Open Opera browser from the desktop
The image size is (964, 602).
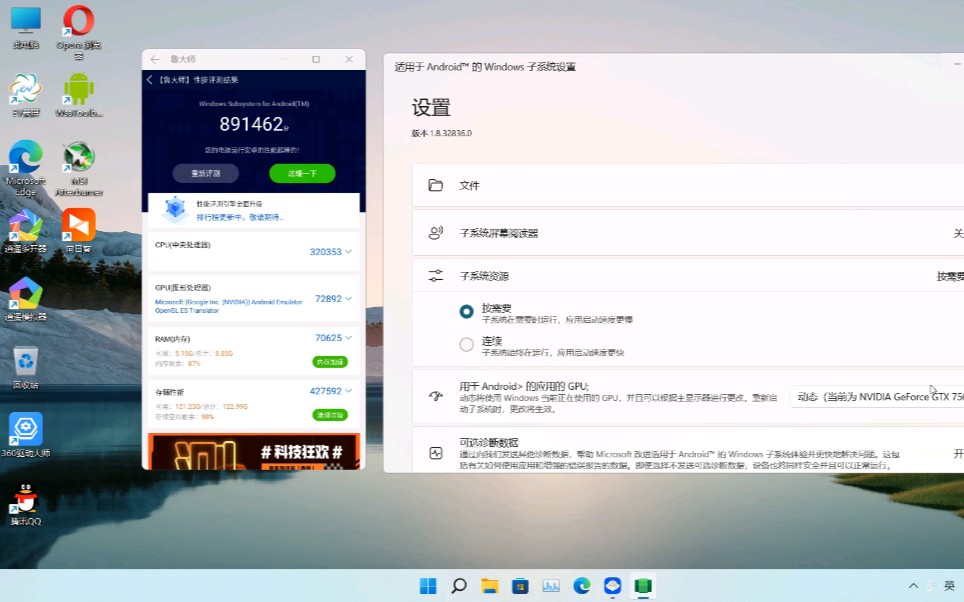77,22
